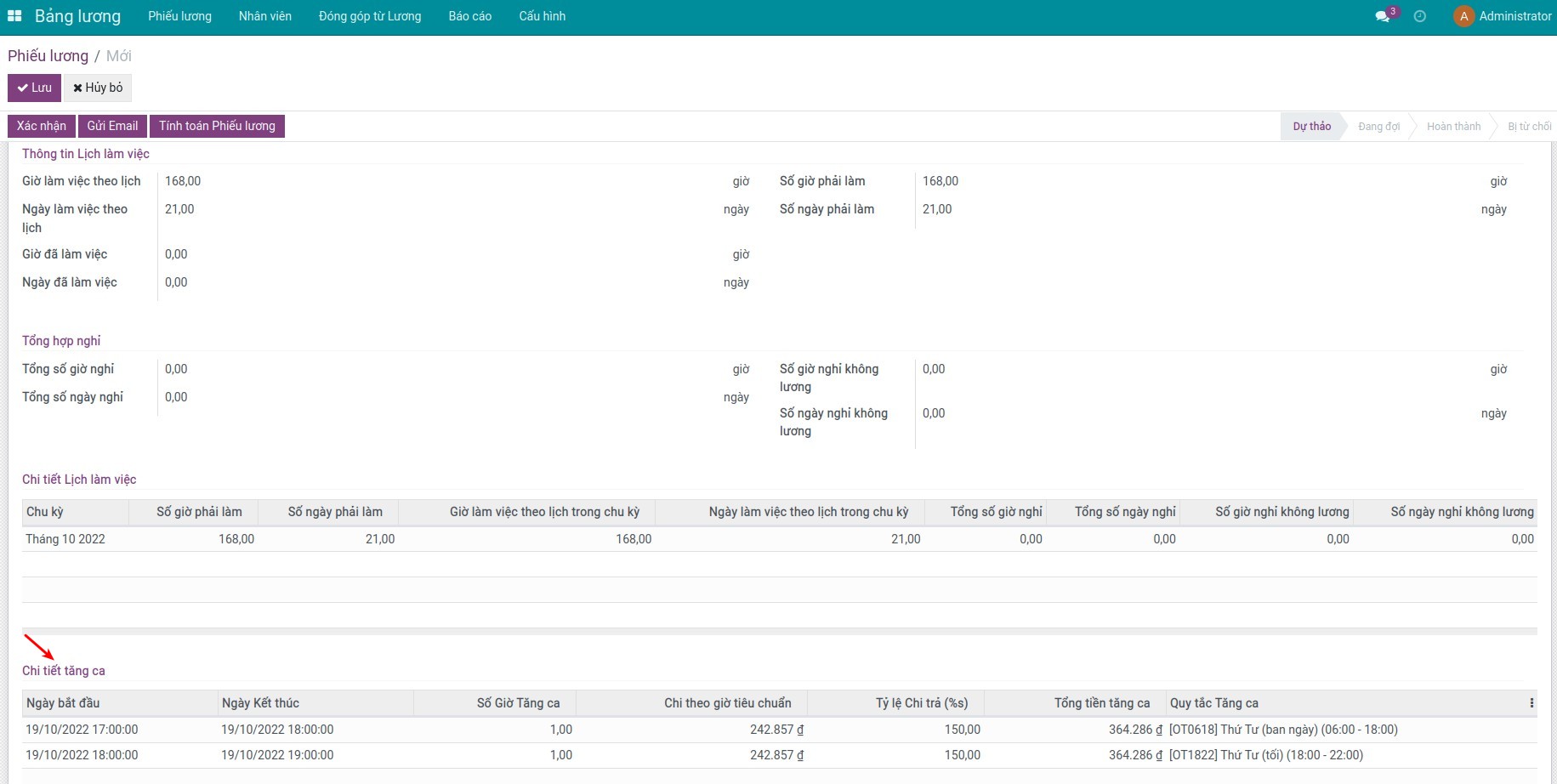Screen dimensions: 1557x784
Task: Select the Đang đợi status stage
Action: 1378,127
